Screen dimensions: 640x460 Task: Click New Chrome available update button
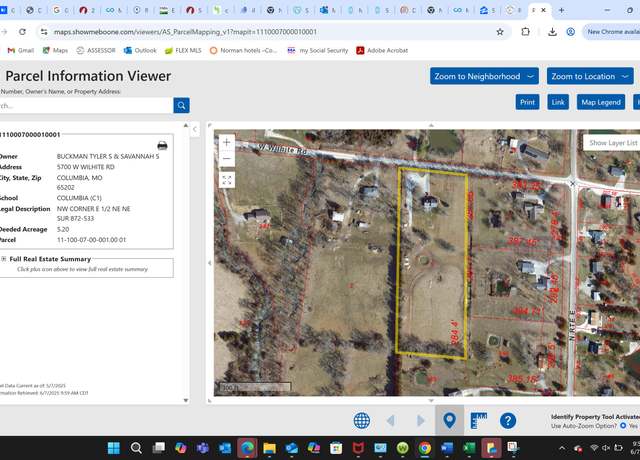613,32
